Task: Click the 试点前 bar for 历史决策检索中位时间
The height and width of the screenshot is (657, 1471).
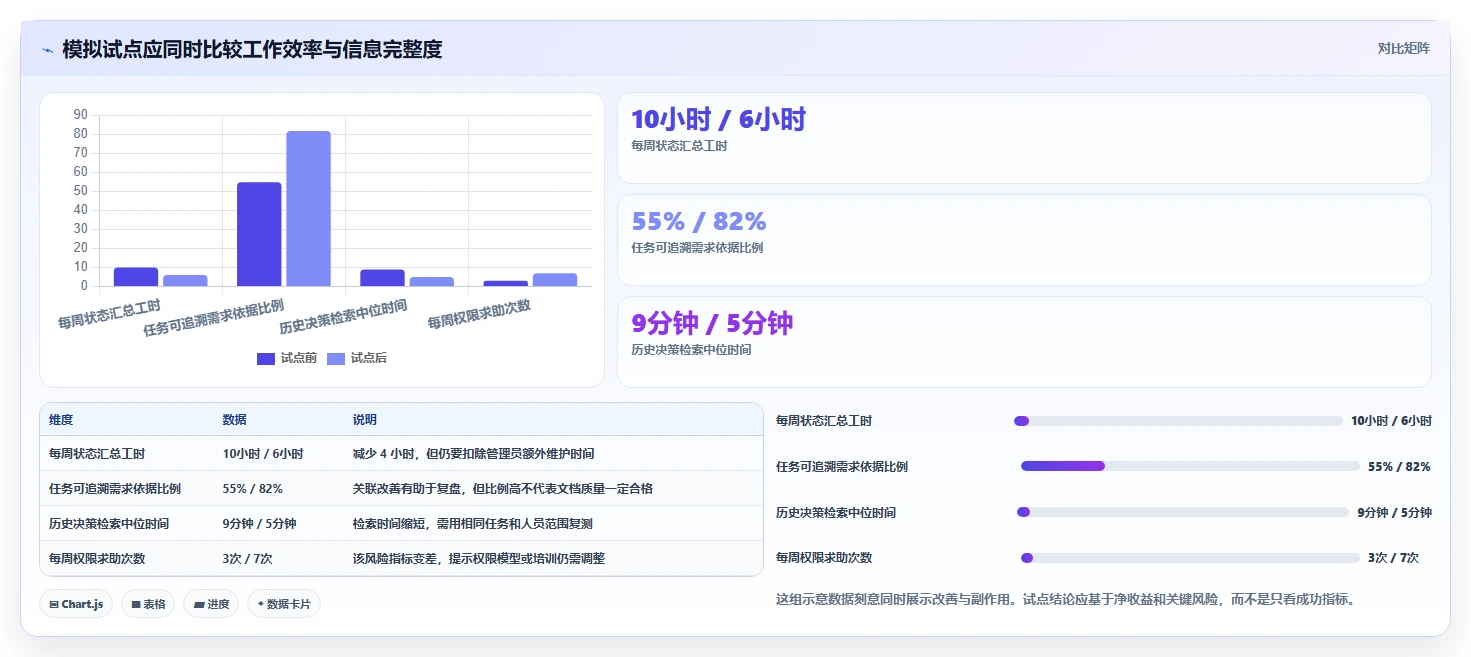Action: tap(382, 278)
